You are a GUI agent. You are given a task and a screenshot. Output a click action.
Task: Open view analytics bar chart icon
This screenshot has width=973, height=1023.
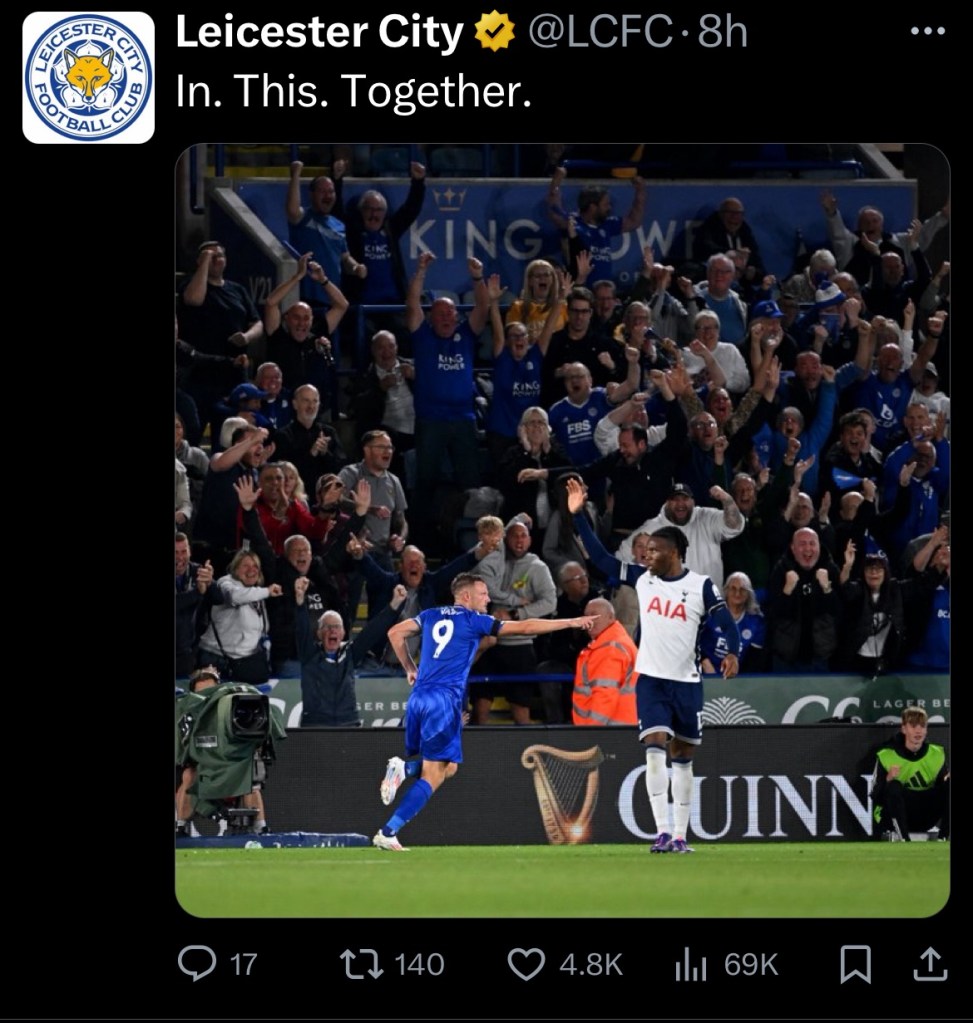[691, 964]
